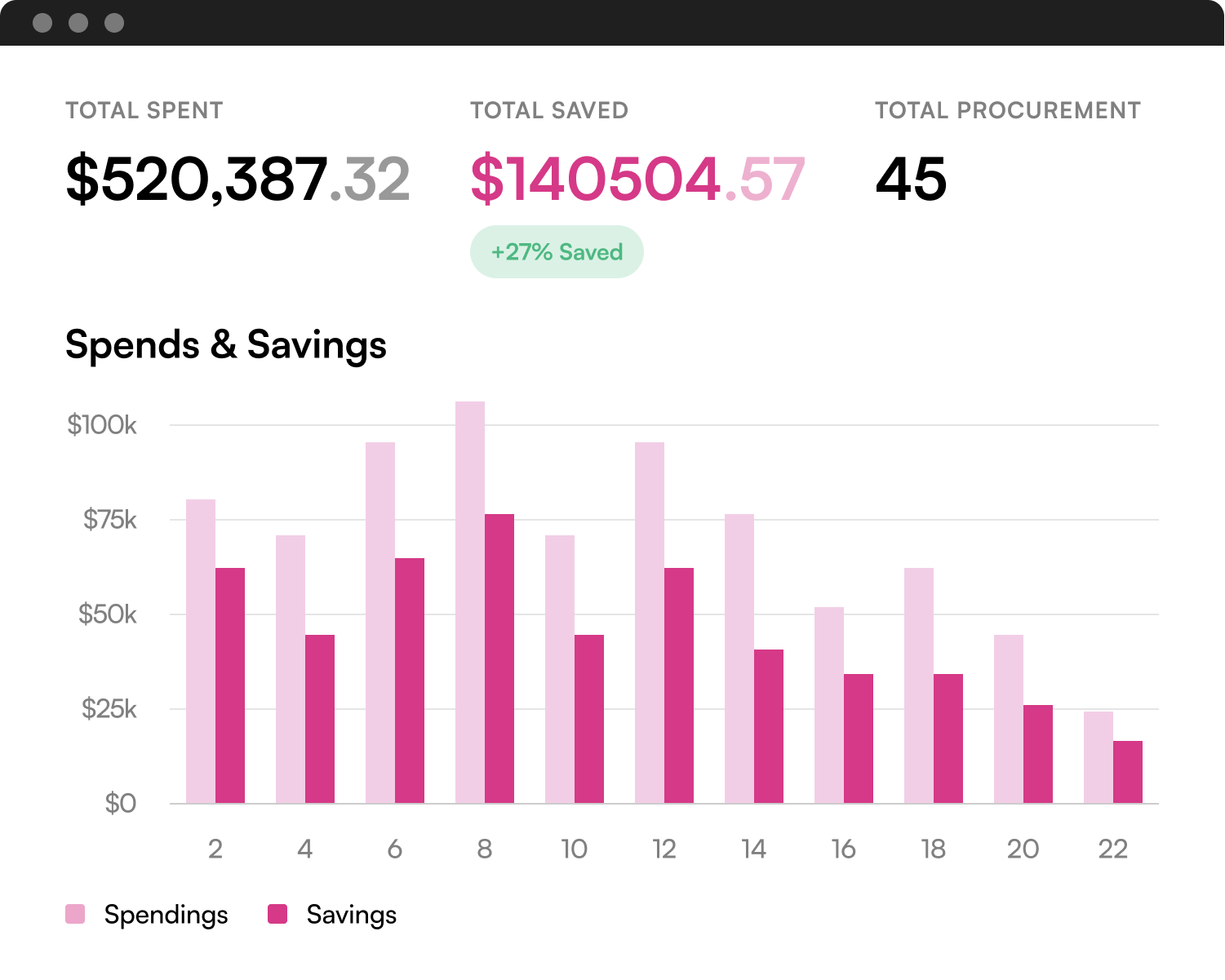Click the spendings bar at 12

pyautogui.click(x=650, y=623)
